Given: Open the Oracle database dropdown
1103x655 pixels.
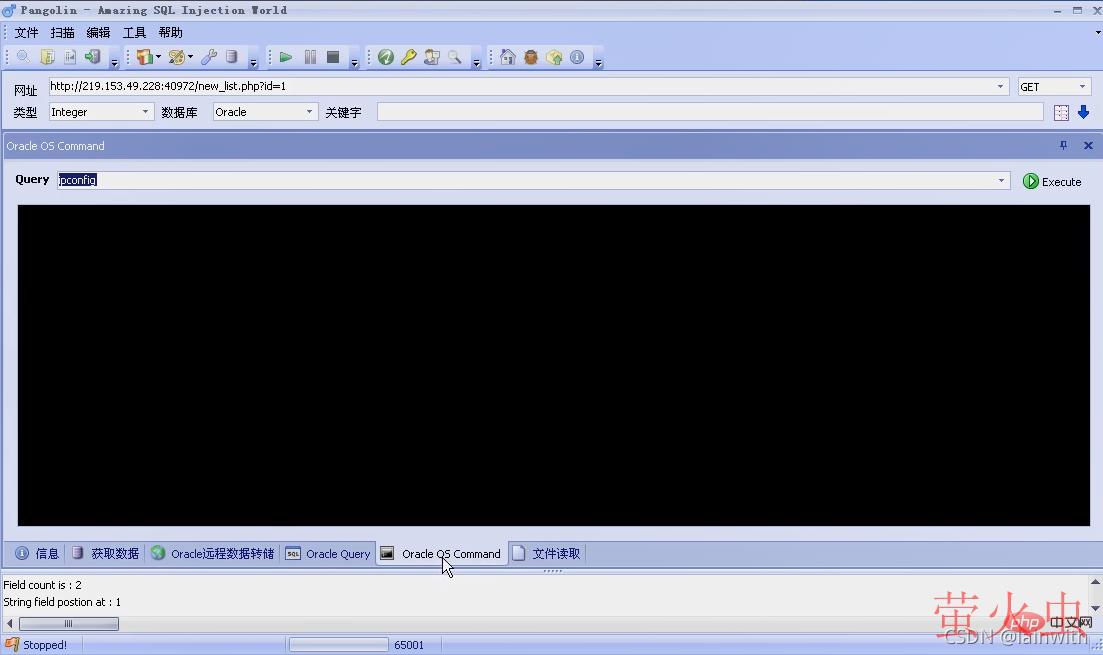Looking at the screenshot, I should [x=310, y=112].
